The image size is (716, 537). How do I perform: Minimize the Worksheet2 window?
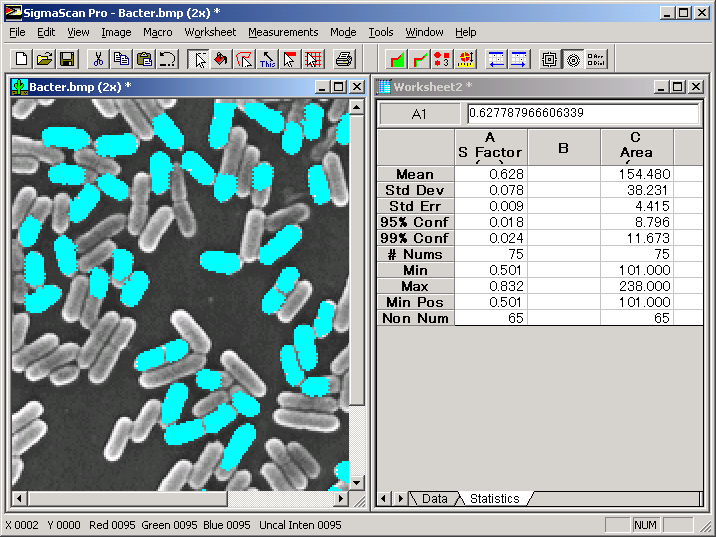(661, 87)
